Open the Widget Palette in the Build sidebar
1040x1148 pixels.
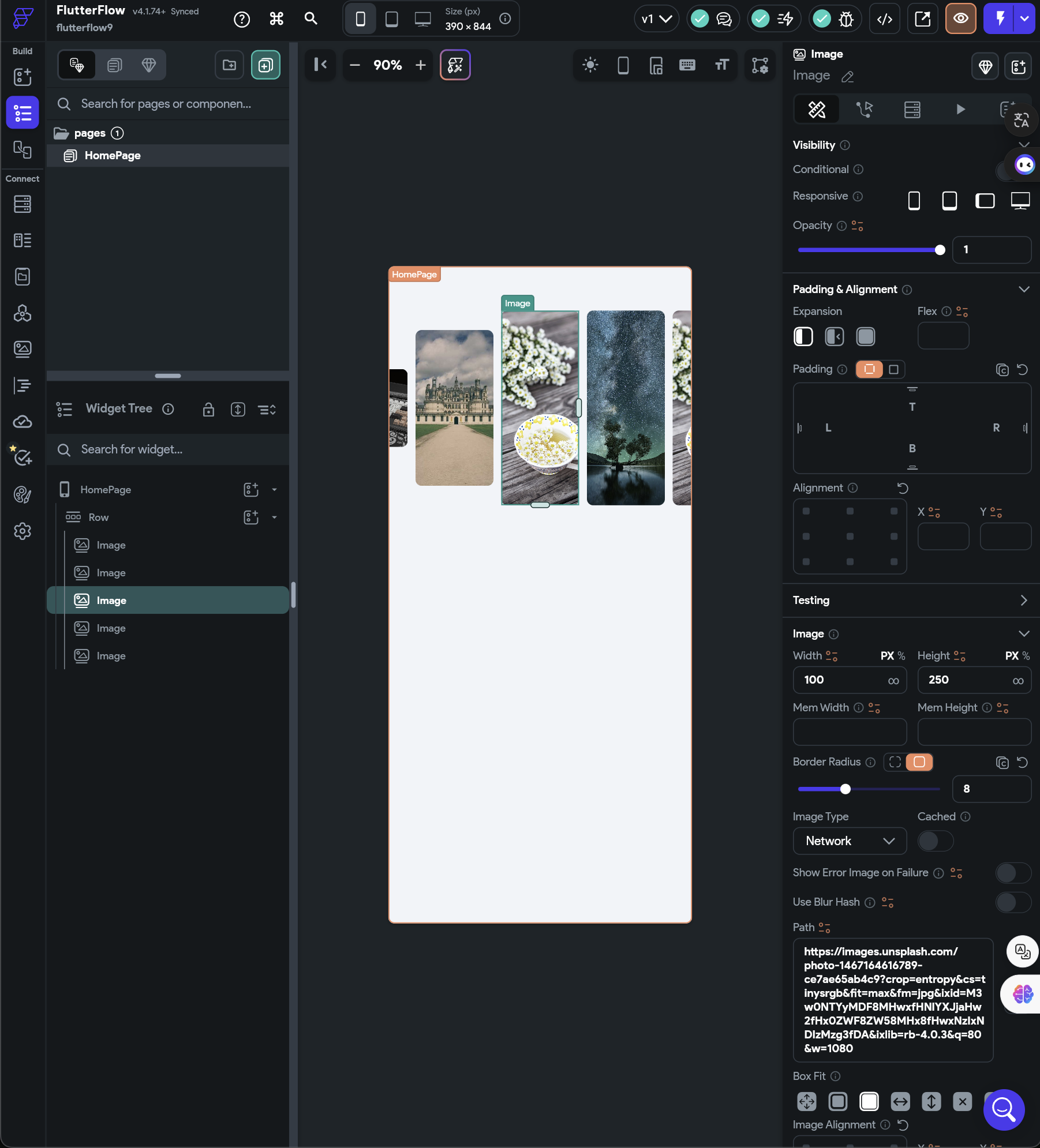[x=22, y=77]
